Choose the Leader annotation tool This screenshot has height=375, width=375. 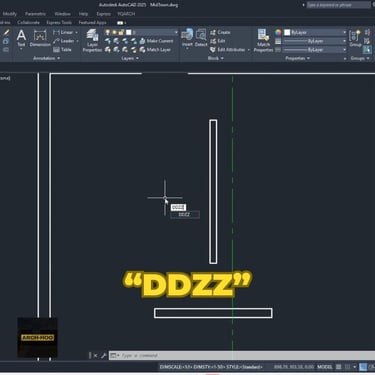point(63,41)
